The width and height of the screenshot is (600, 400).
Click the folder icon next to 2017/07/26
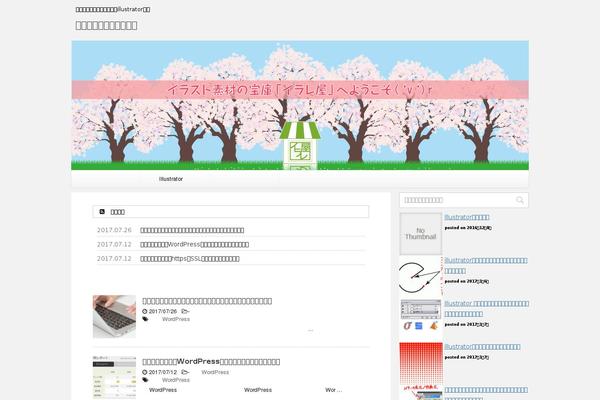pos(185,311)
